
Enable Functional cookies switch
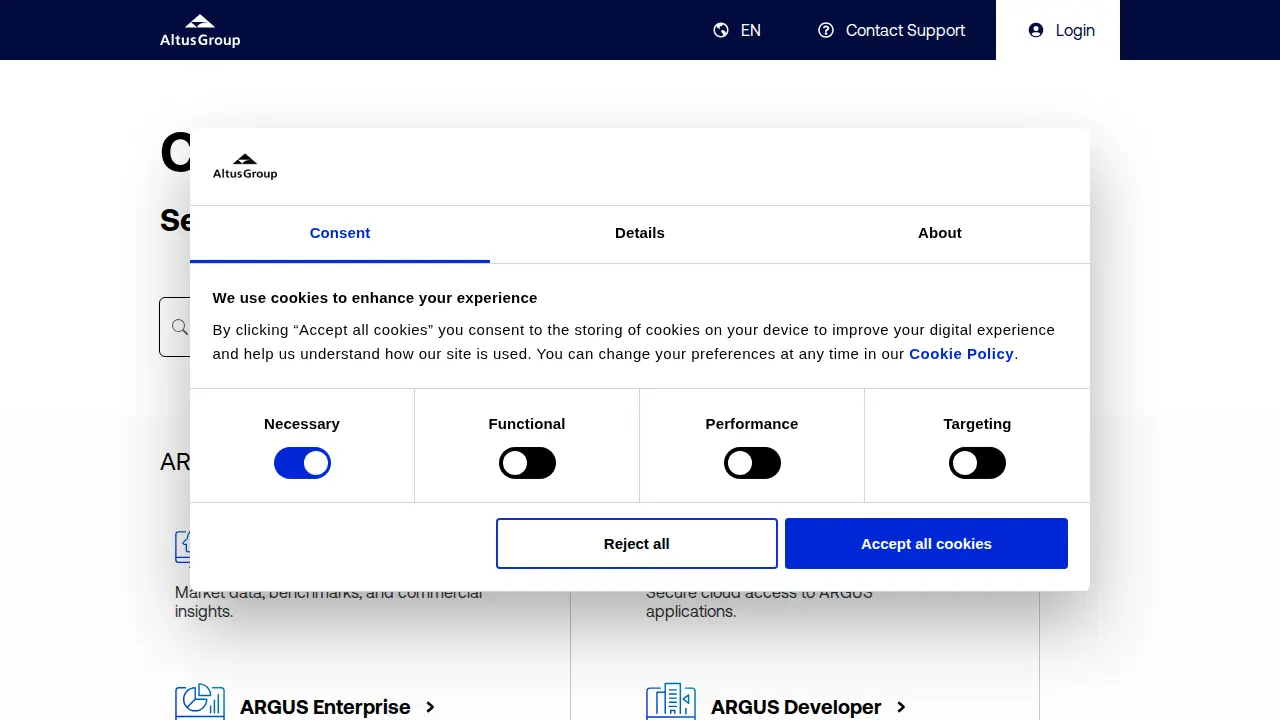(x=527, y=463)
